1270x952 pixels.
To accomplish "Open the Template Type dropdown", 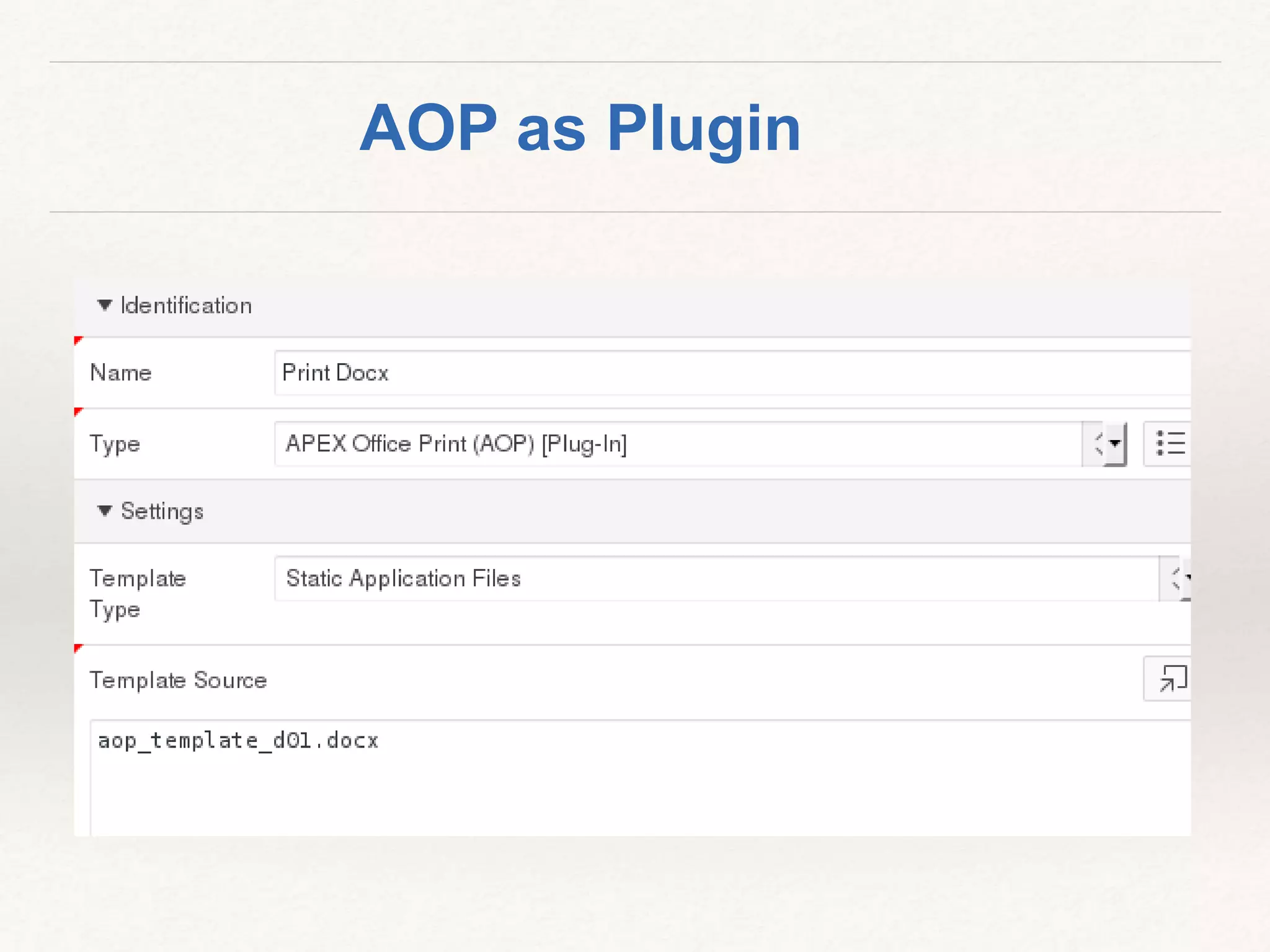I will [732, 578].
